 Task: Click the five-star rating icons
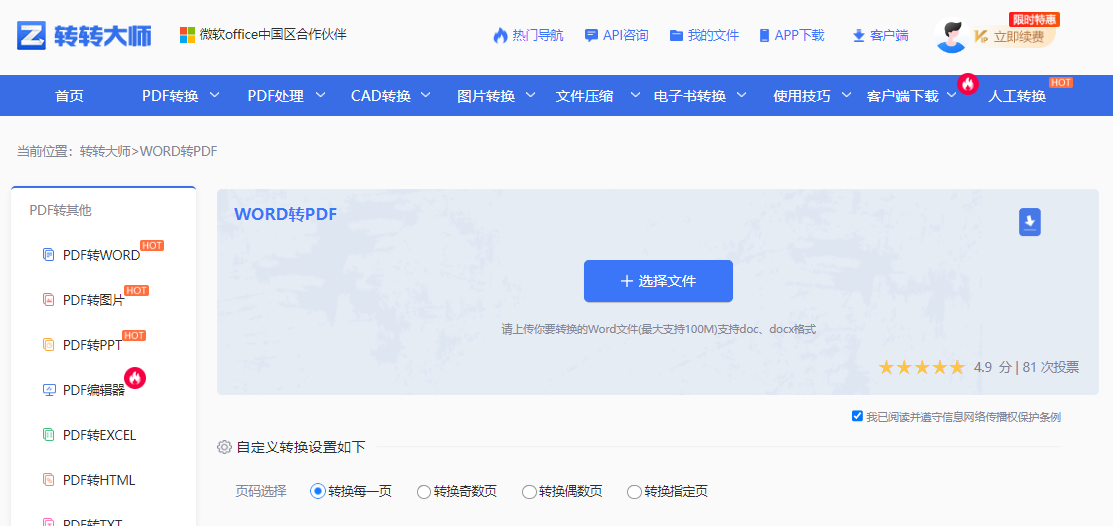tap(921, 368)
